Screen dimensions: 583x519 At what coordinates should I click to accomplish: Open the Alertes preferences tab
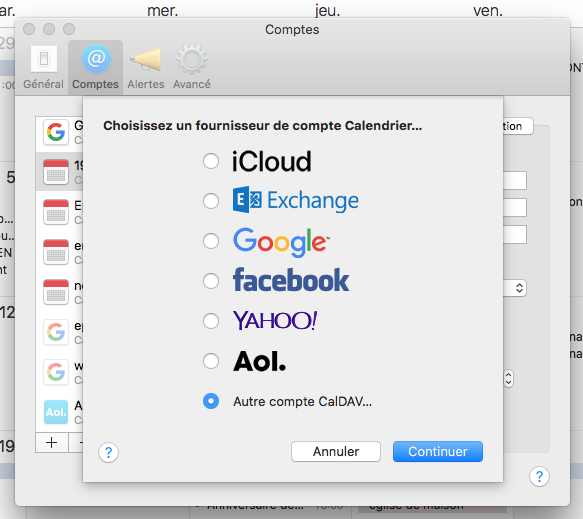pyautogui.click(x=146, y=67)
